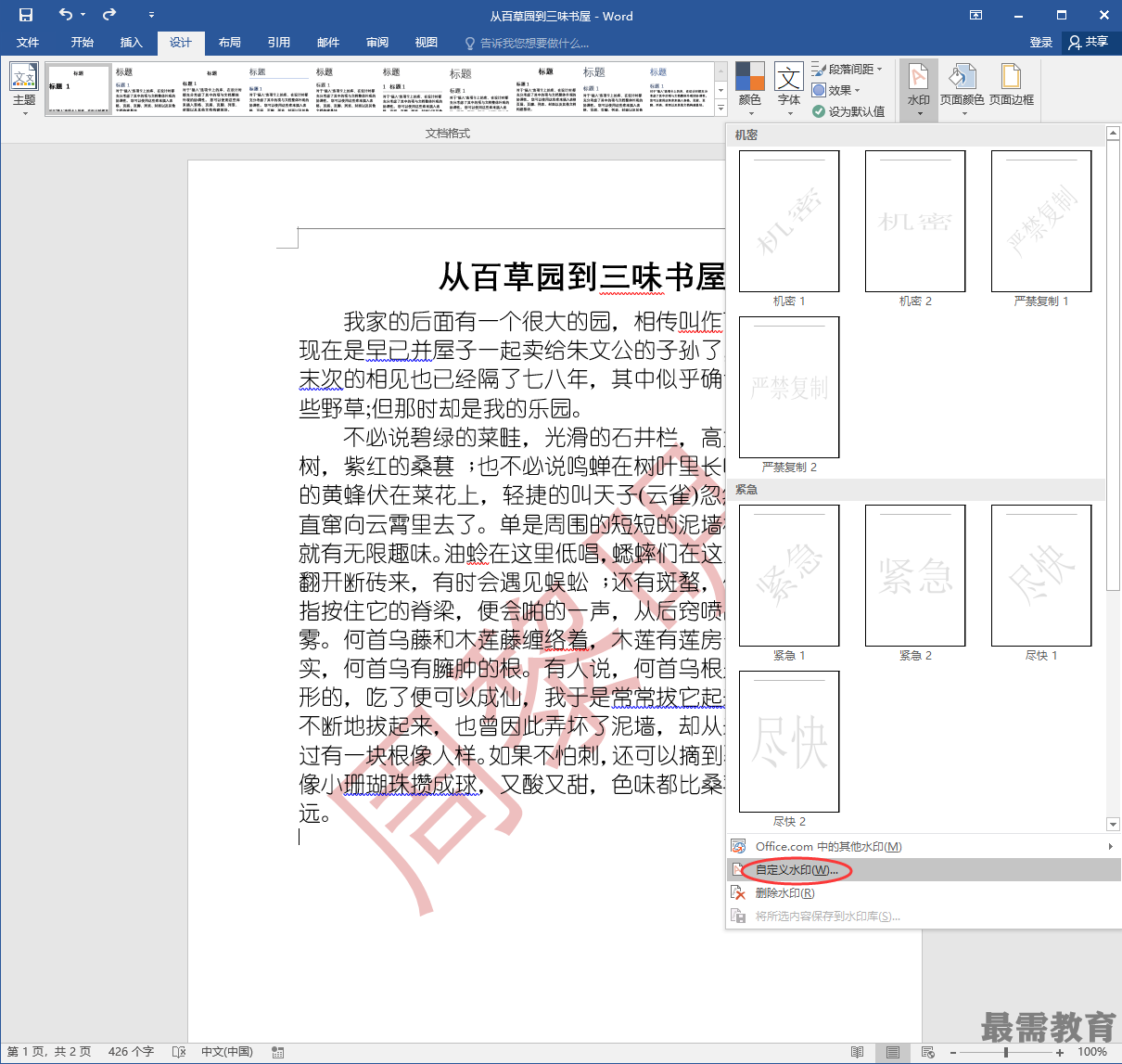This screenshot has width=1122, height=1064.
Task: Click the document title 从百草园到三味书屋
Action: tap(581, 276)
